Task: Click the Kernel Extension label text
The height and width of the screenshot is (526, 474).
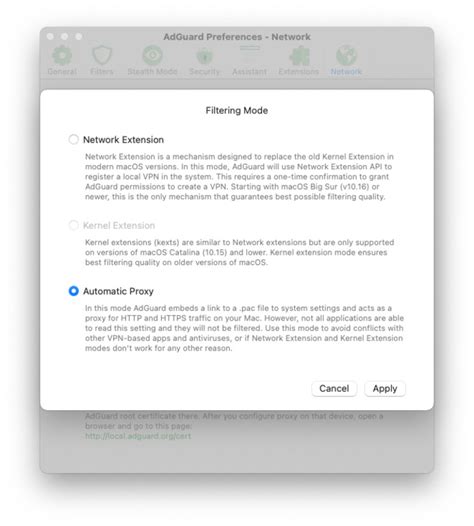Action: (119, 225)
